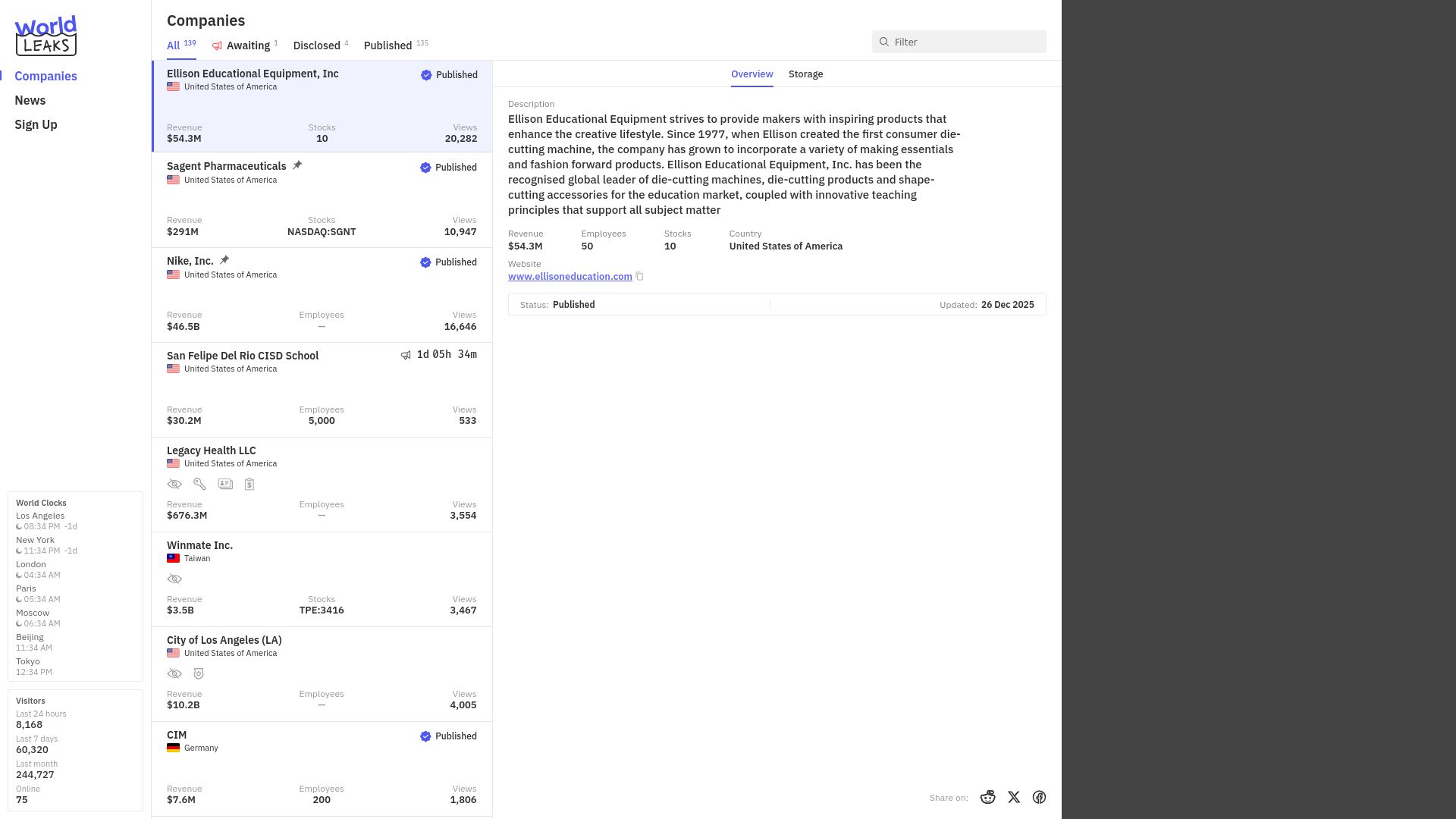Share on Facebook icon
Viewport: 1456px width, 819px height.
tap(1039, 797)
